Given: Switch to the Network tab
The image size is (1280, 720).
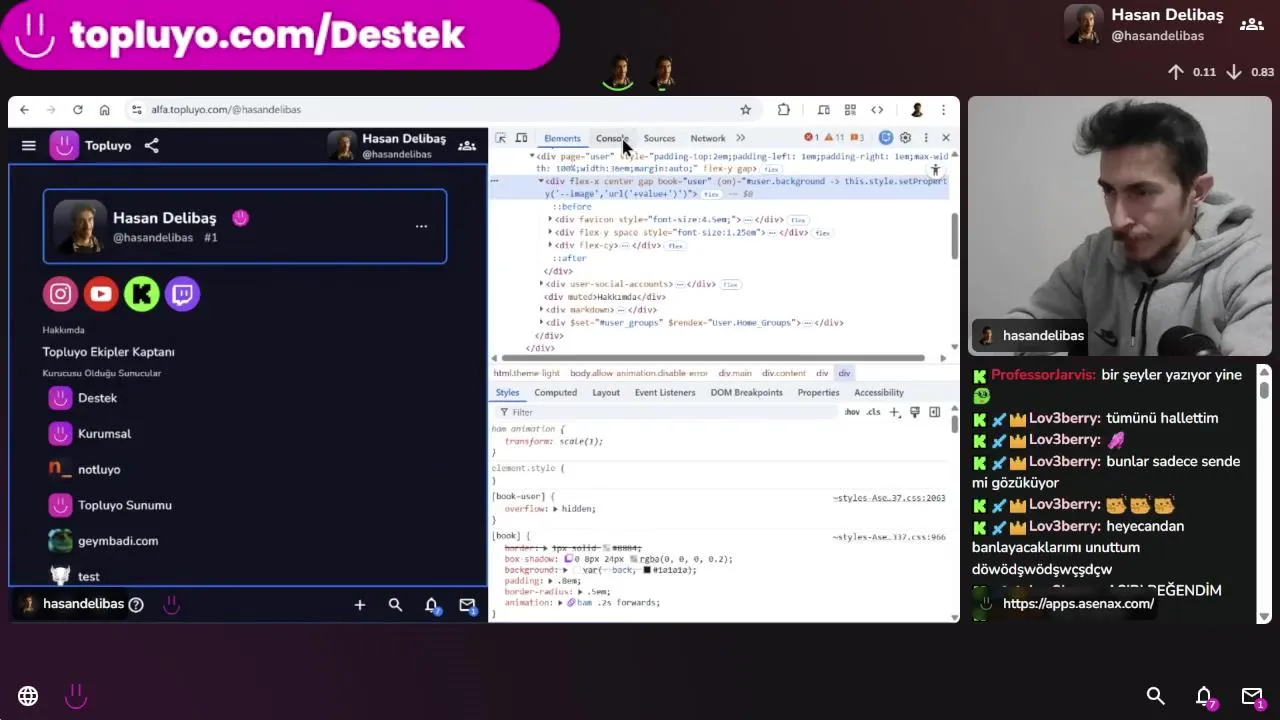Looking at the screenshot, I should coord(707,138).
